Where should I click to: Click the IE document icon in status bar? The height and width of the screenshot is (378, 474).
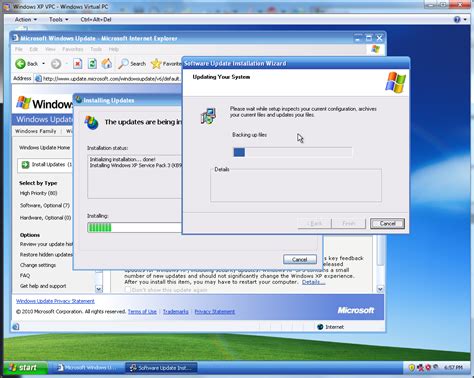click(16, 327)
